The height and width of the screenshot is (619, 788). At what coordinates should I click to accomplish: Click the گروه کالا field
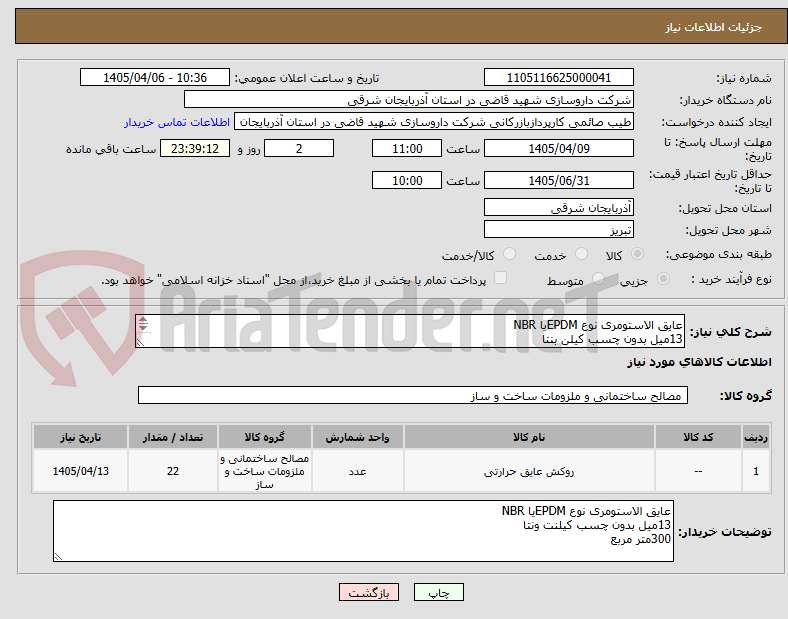click(x=413, y=395)
